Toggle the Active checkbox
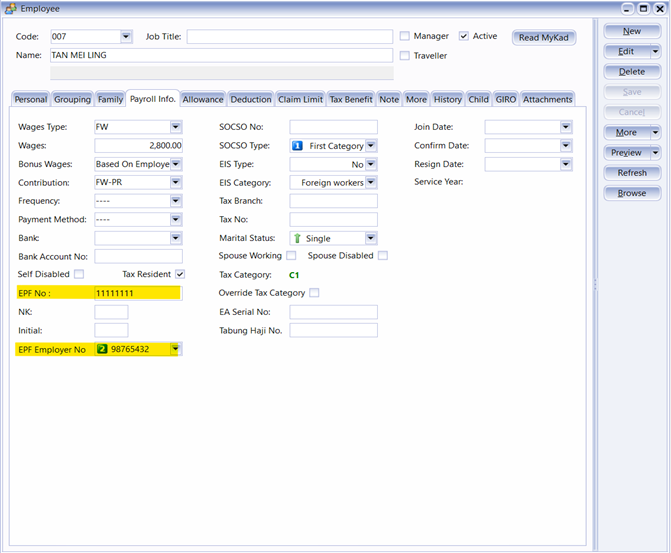The image size is (671, 553). [x=464, y=36]
